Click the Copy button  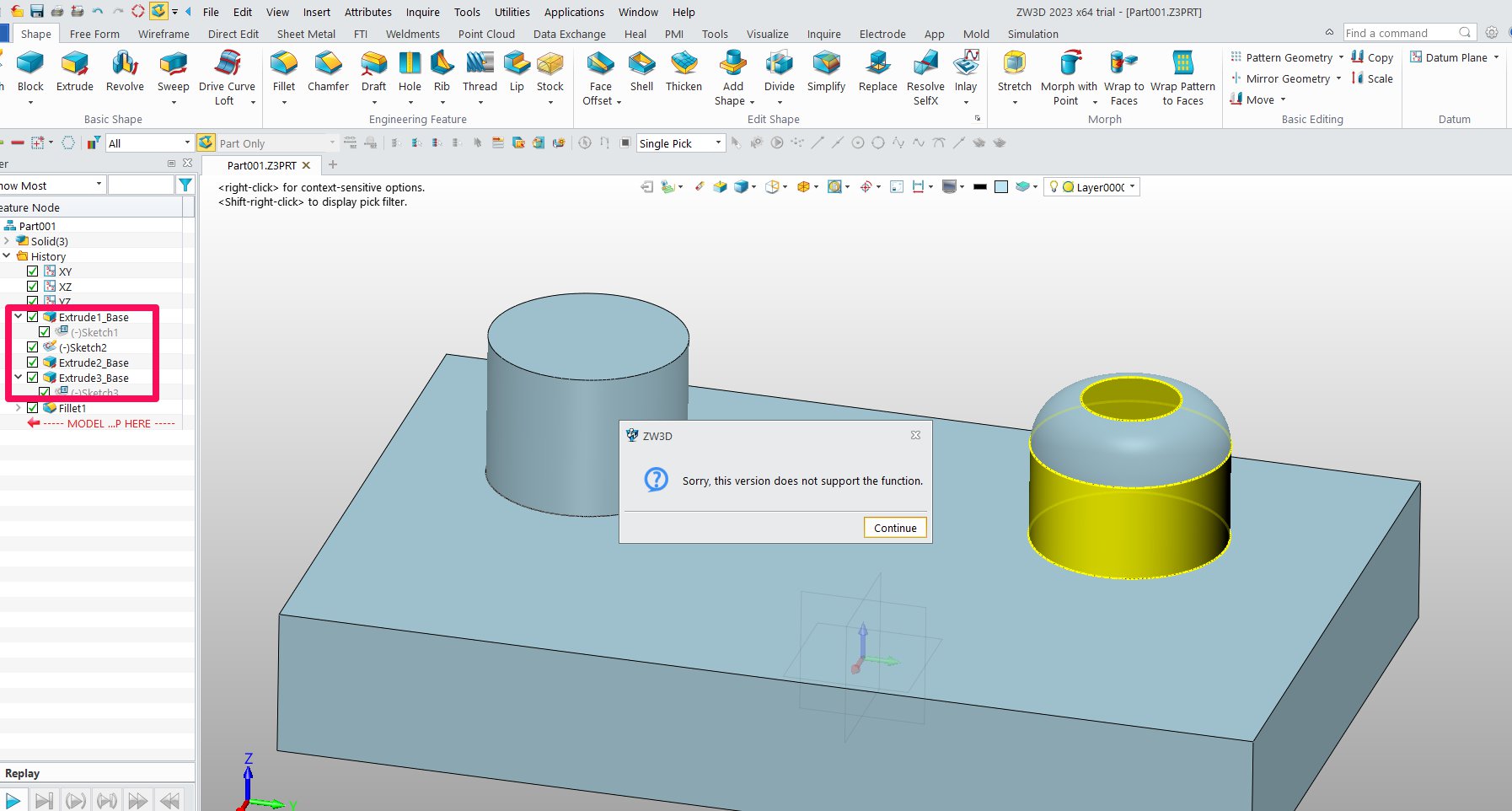coord(1372,57)
